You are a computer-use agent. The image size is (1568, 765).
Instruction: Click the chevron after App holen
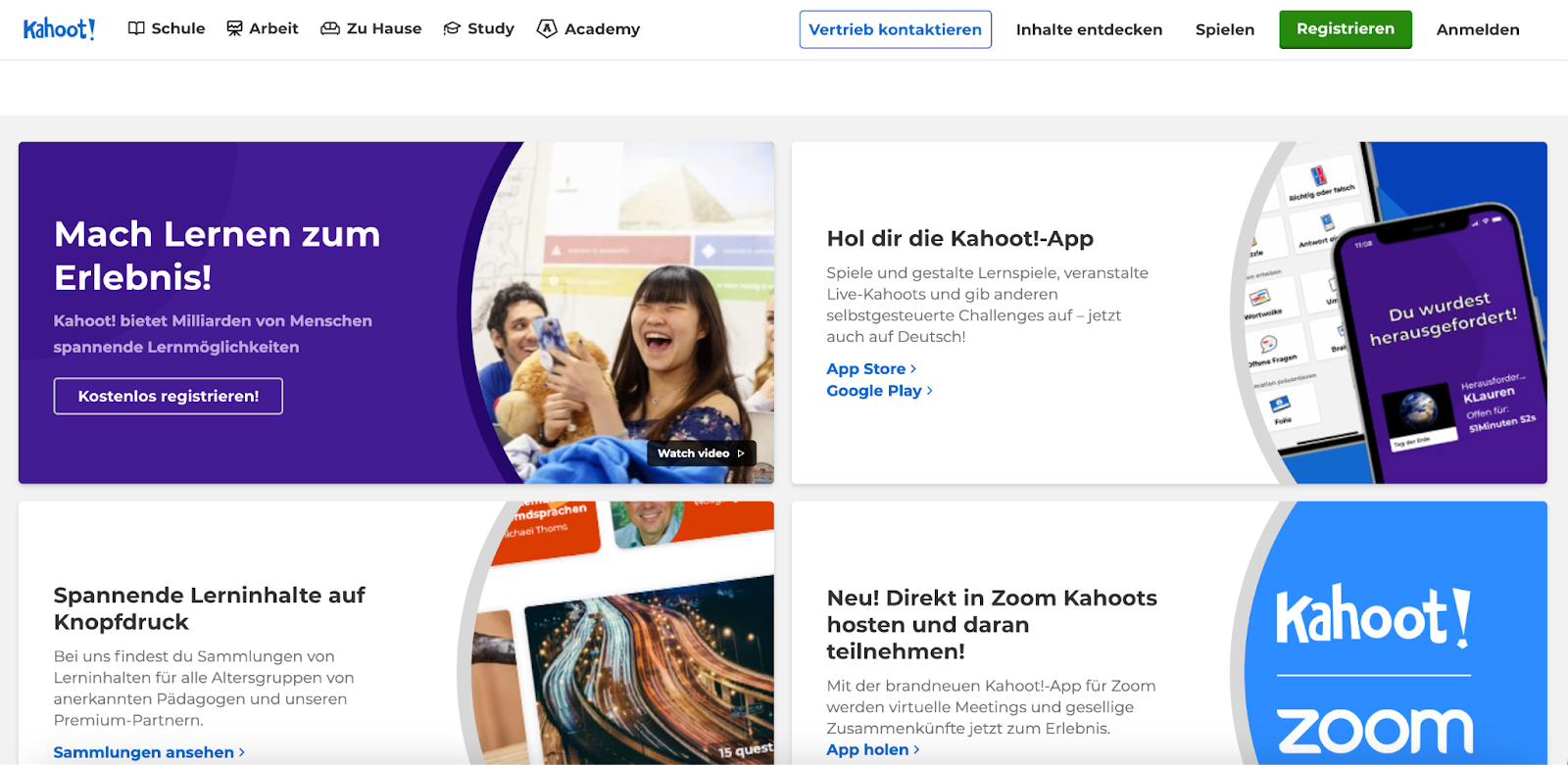(917, 749)
